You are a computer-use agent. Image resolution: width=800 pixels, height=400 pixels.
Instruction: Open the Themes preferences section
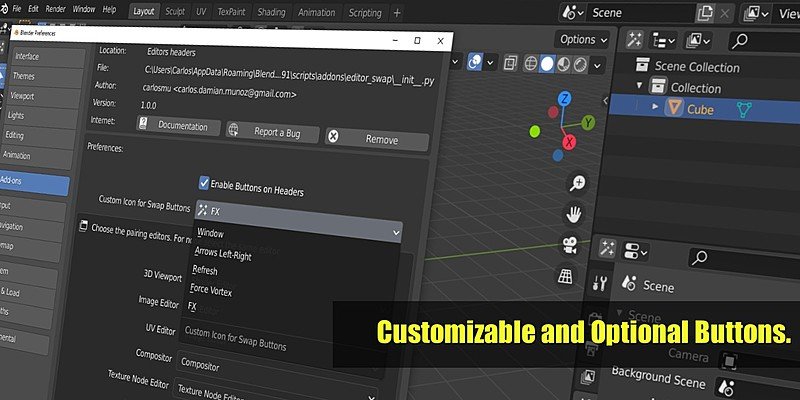pos(46,77)
